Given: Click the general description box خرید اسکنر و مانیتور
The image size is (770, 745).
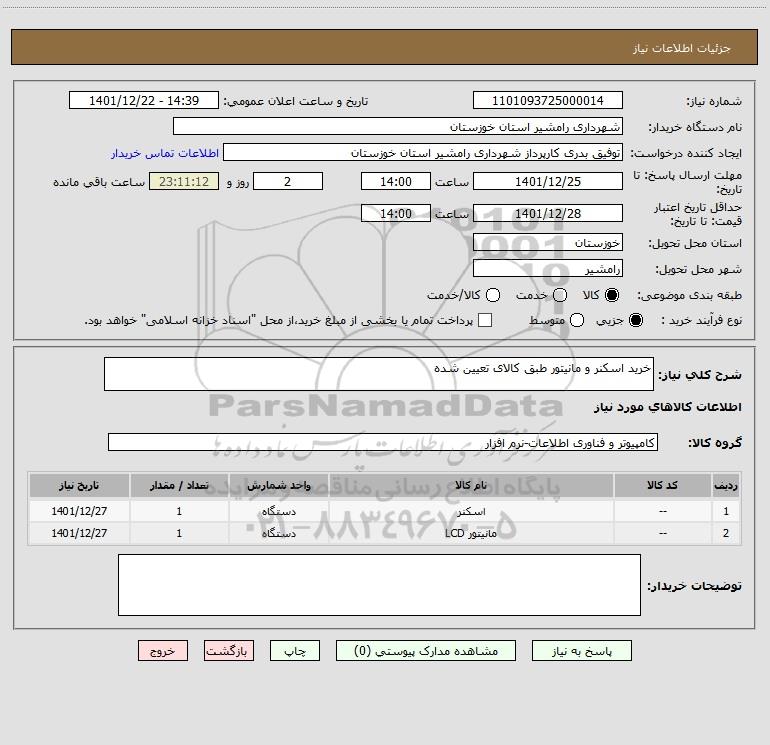Looking at the screenshot, I should [379, 374].
